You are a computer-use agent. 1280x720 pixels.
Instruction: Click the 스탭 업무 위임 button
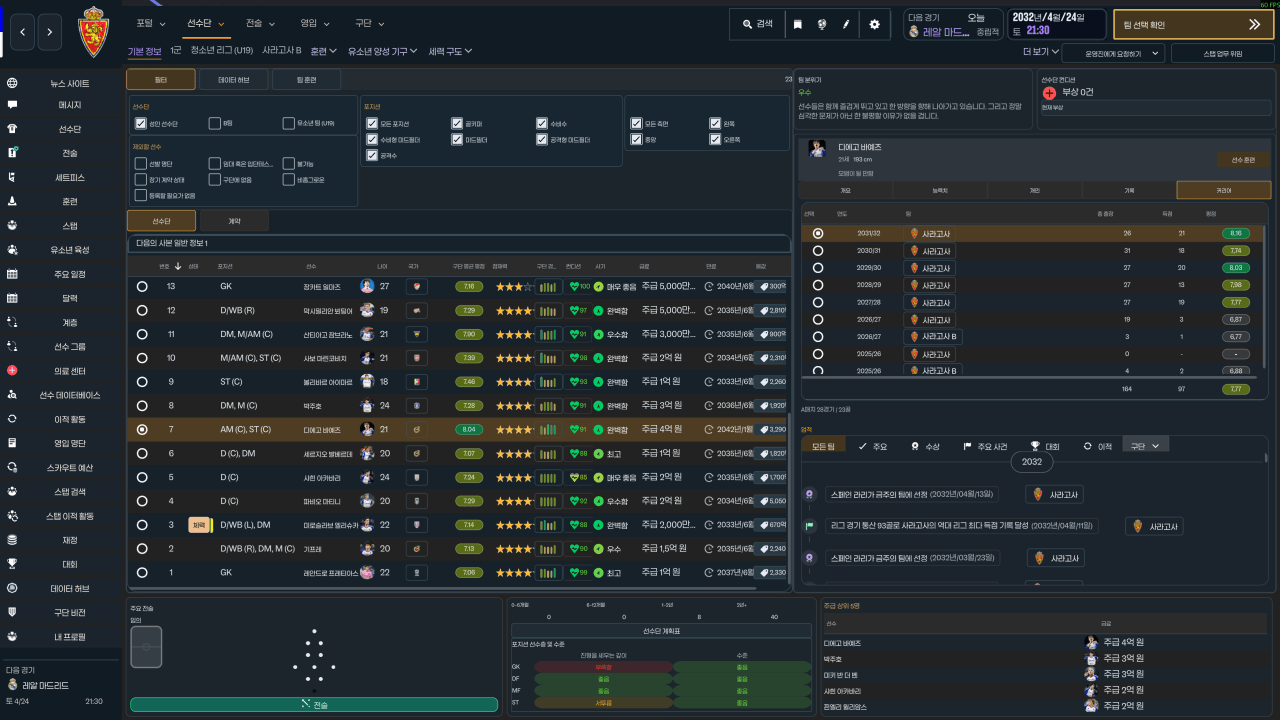pos(1222,53)
